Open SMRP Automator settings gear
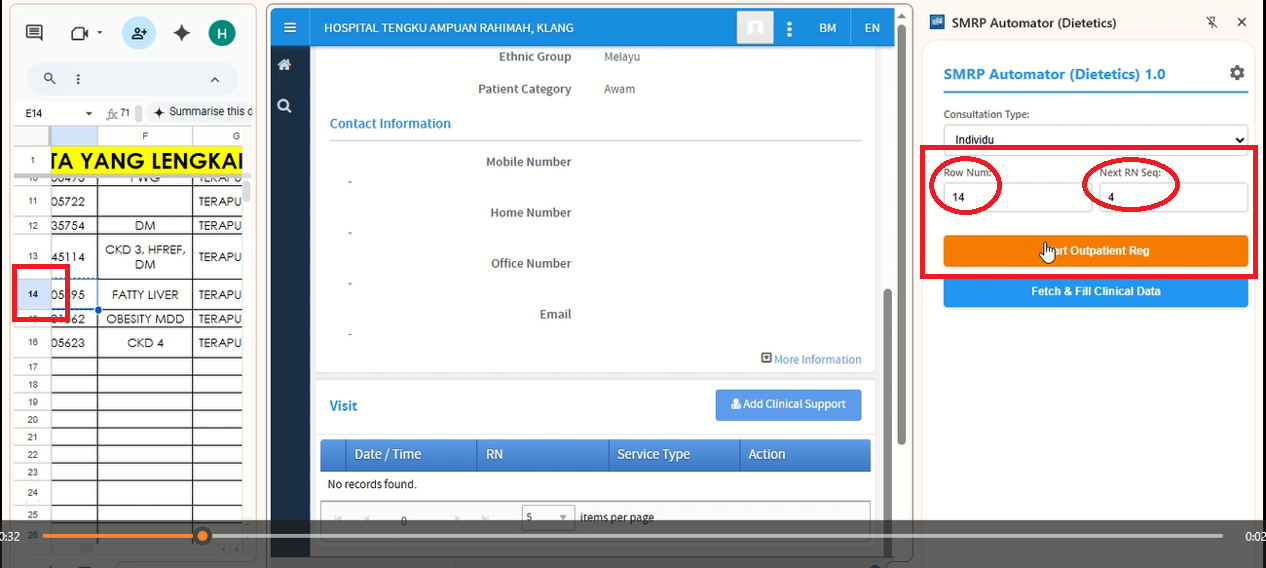Screen dimensions: 1266x568 1237,73
